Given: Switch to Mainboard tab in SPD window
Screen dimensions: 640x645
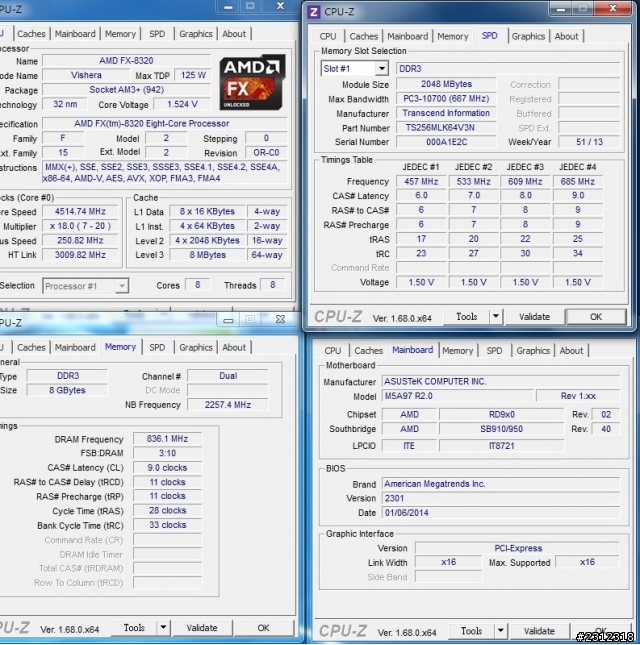Looking at the screenshot, I should 408,36.
